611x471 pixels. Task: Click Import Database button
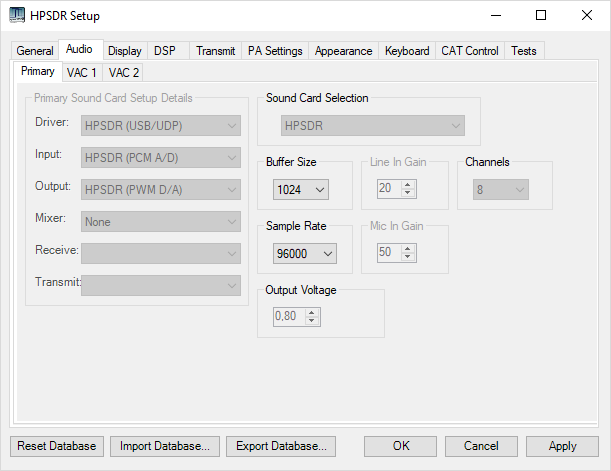click(165, 446)
